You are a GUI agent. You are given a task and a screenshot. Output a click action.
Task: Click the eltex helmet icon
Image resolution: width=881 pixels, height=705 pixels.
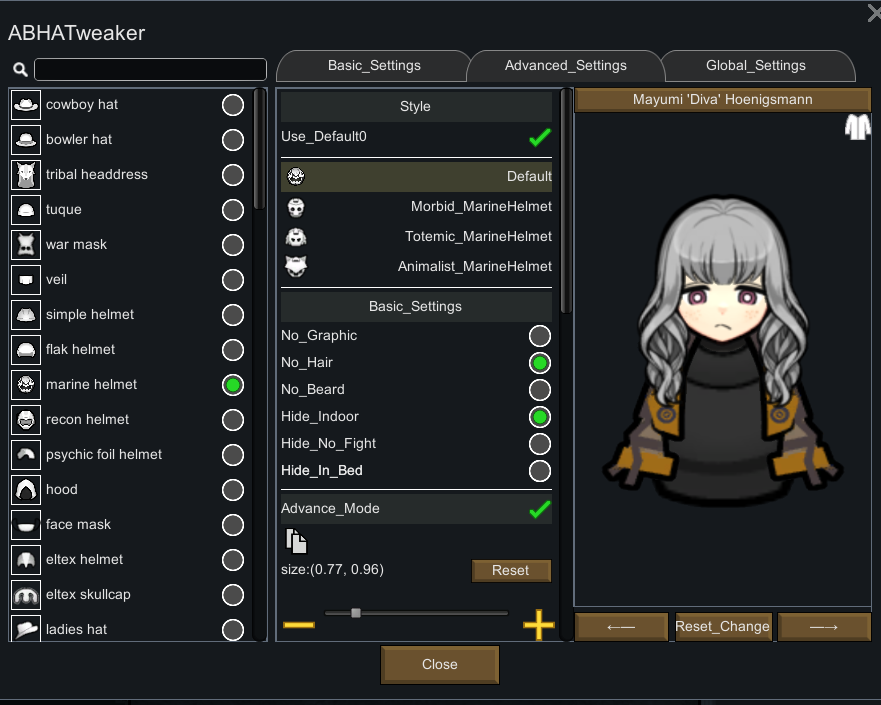[26, 560]
